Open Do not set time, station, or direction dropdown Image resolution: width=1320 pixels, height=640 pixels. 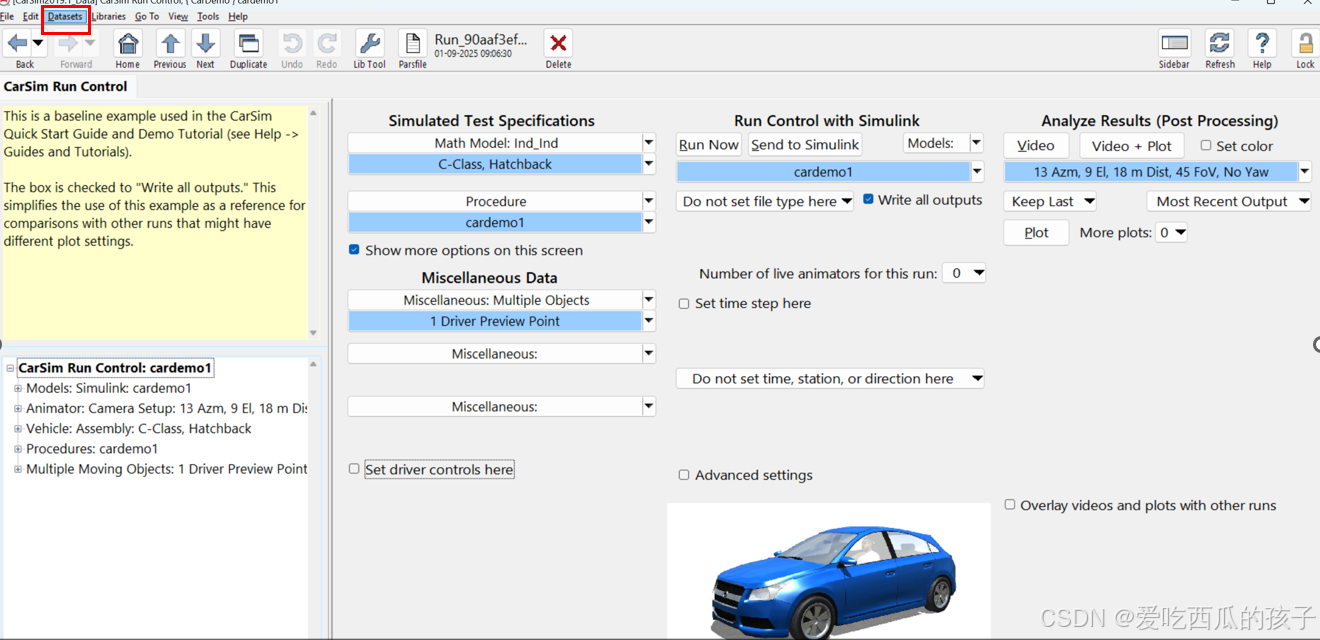tap(830, 379)
